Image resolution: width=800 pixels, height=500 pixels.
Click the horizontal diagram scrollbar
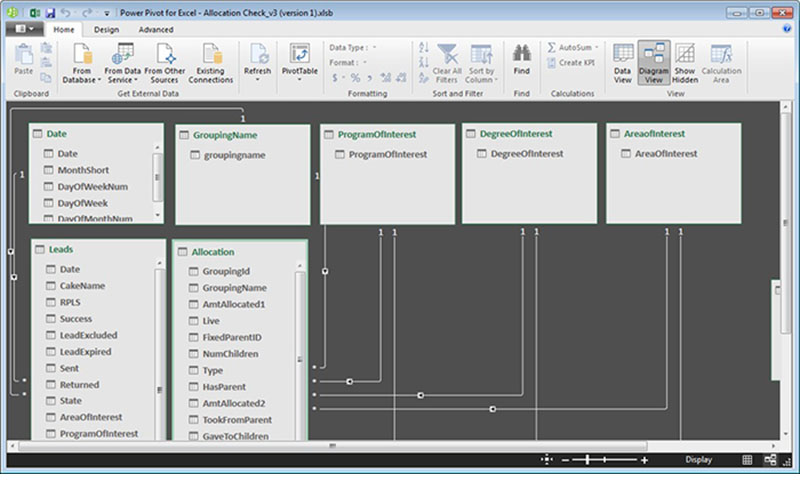pos(333,446)
